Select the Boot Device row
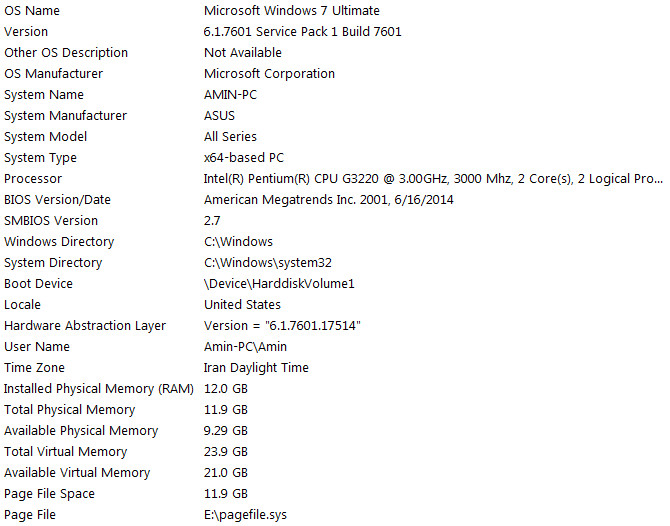670x526 pixels. (335, 284)
